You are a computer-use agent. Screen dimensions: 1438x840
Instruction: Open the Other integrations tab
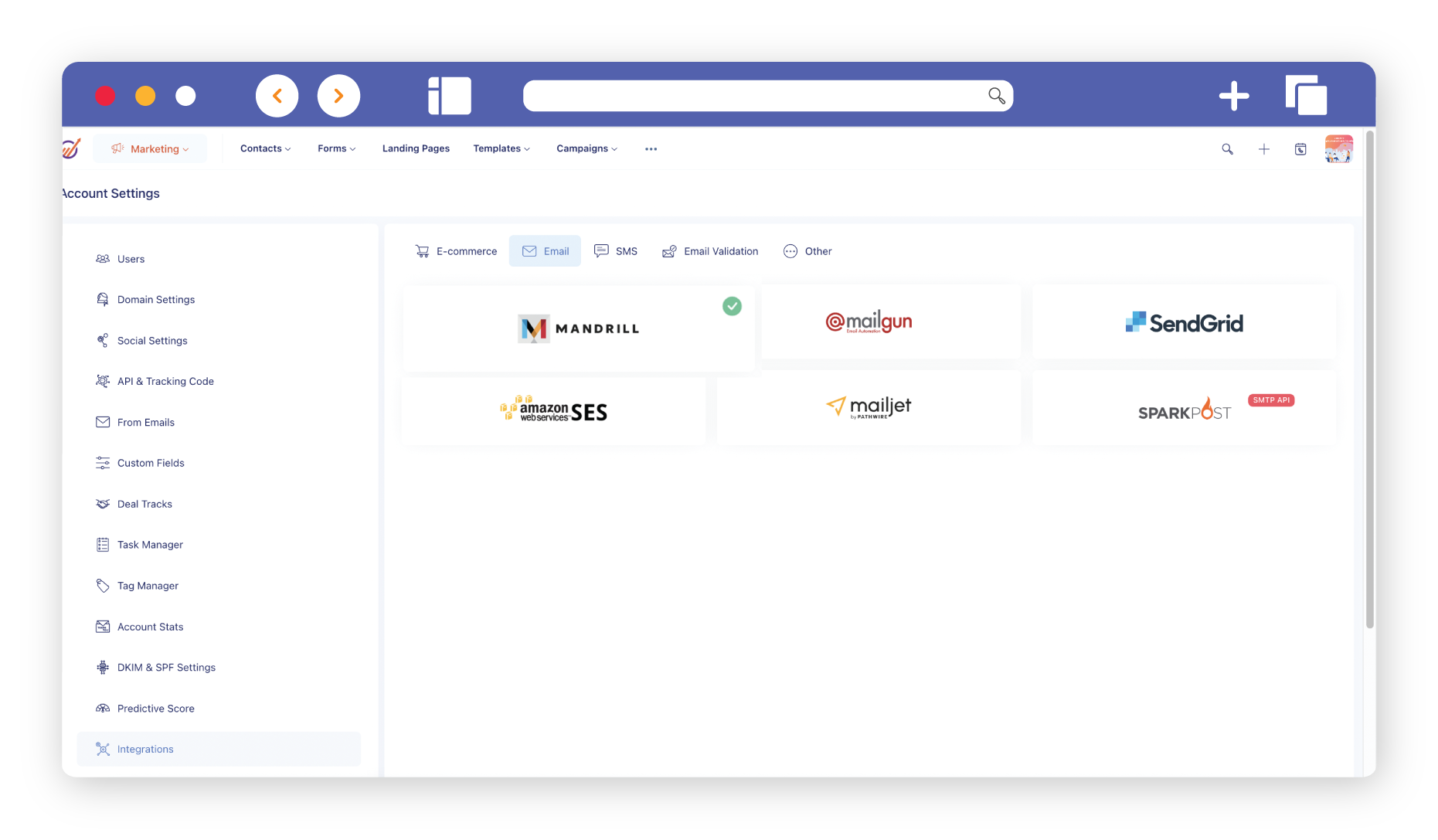click(807, 251)
